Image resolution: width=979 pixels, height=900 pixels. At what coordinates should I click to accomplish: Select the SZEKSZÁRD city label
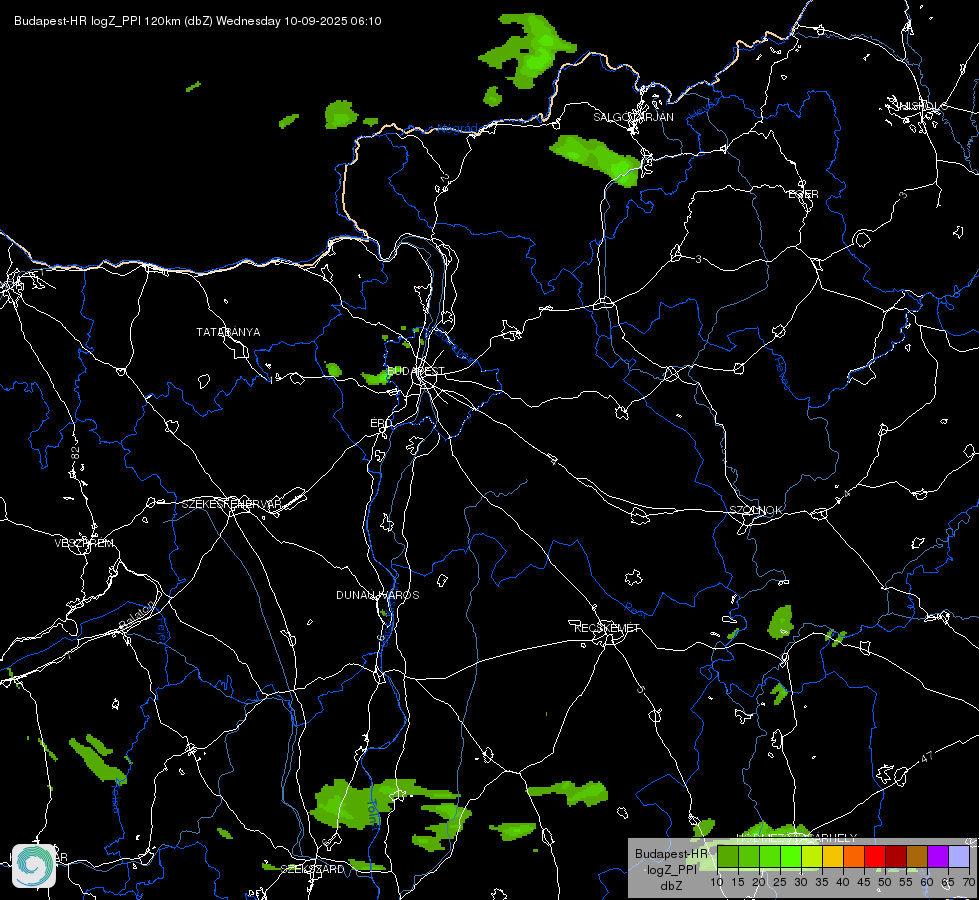312,869
